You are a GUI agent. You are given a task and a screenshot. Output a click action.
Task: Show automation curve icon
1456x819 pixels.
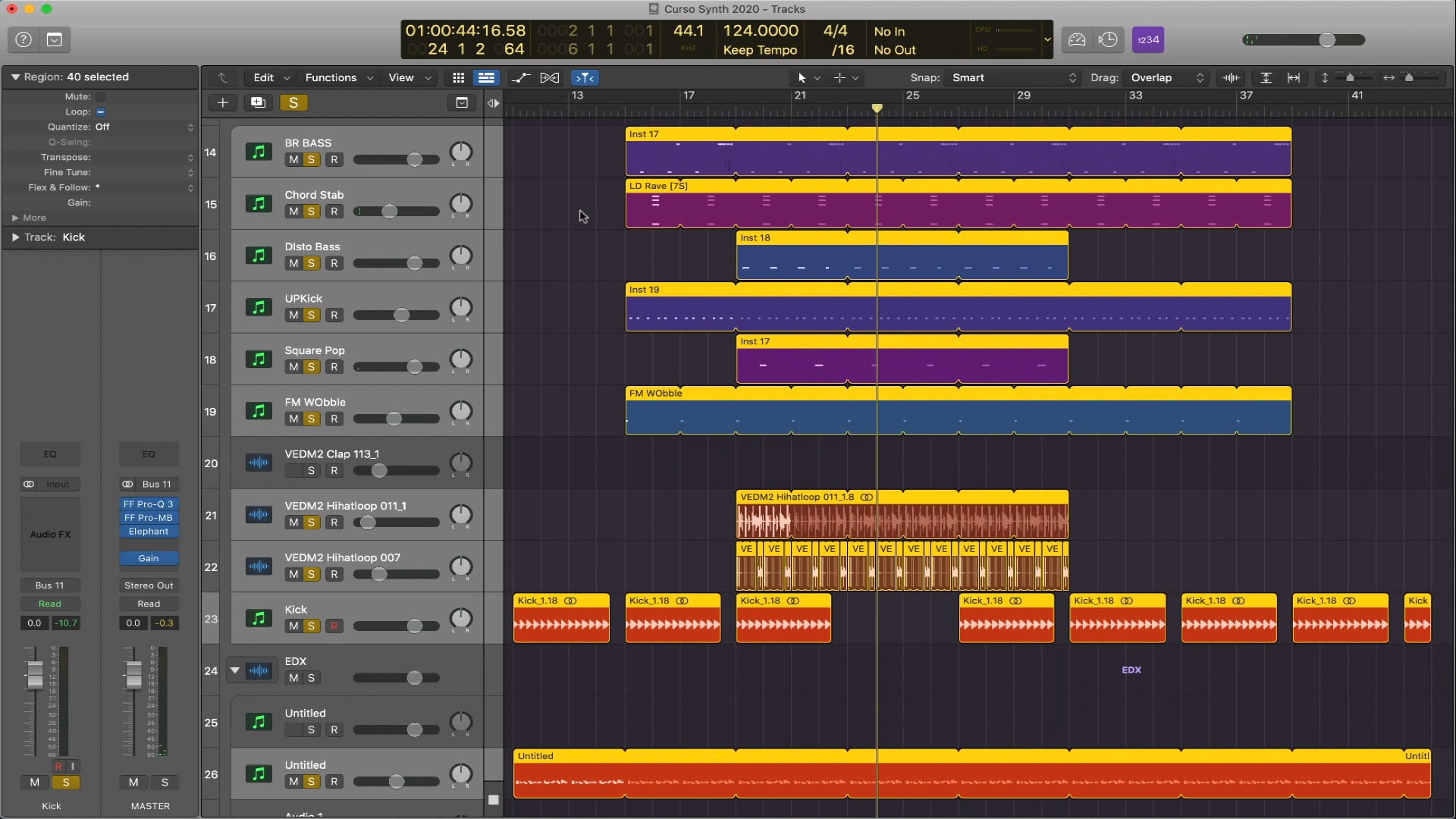pyautogui.click(x=521, y=77)
